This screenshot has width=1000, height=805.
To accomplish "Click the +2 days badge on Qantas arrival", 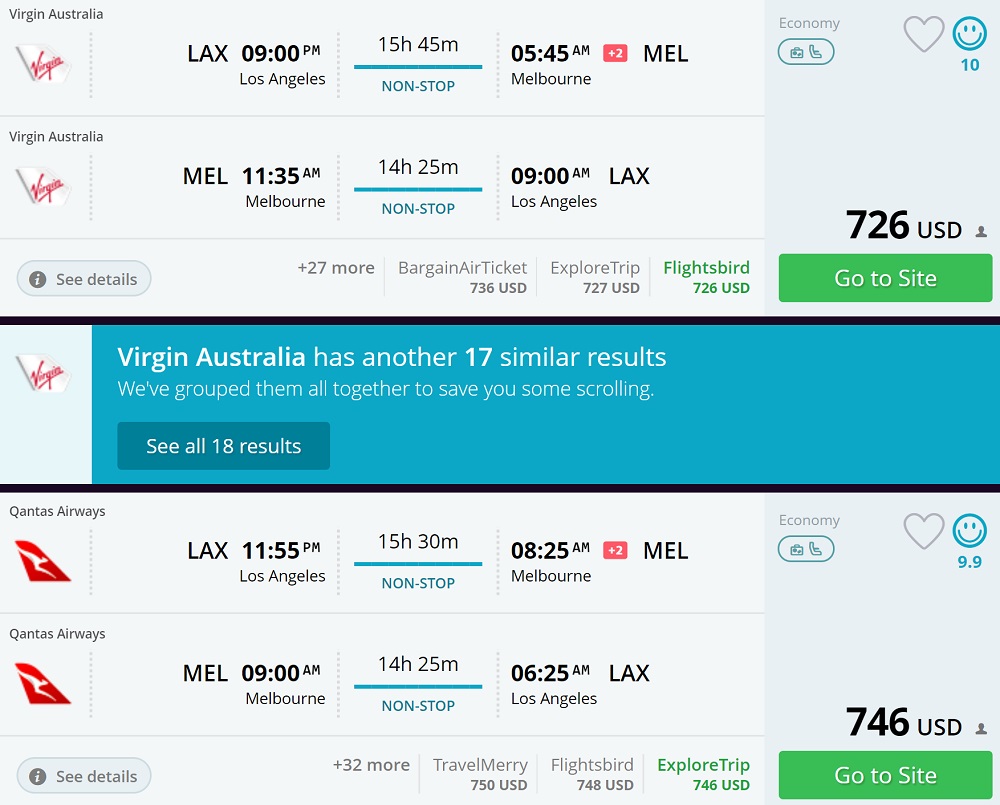I will tap(616, 550).
